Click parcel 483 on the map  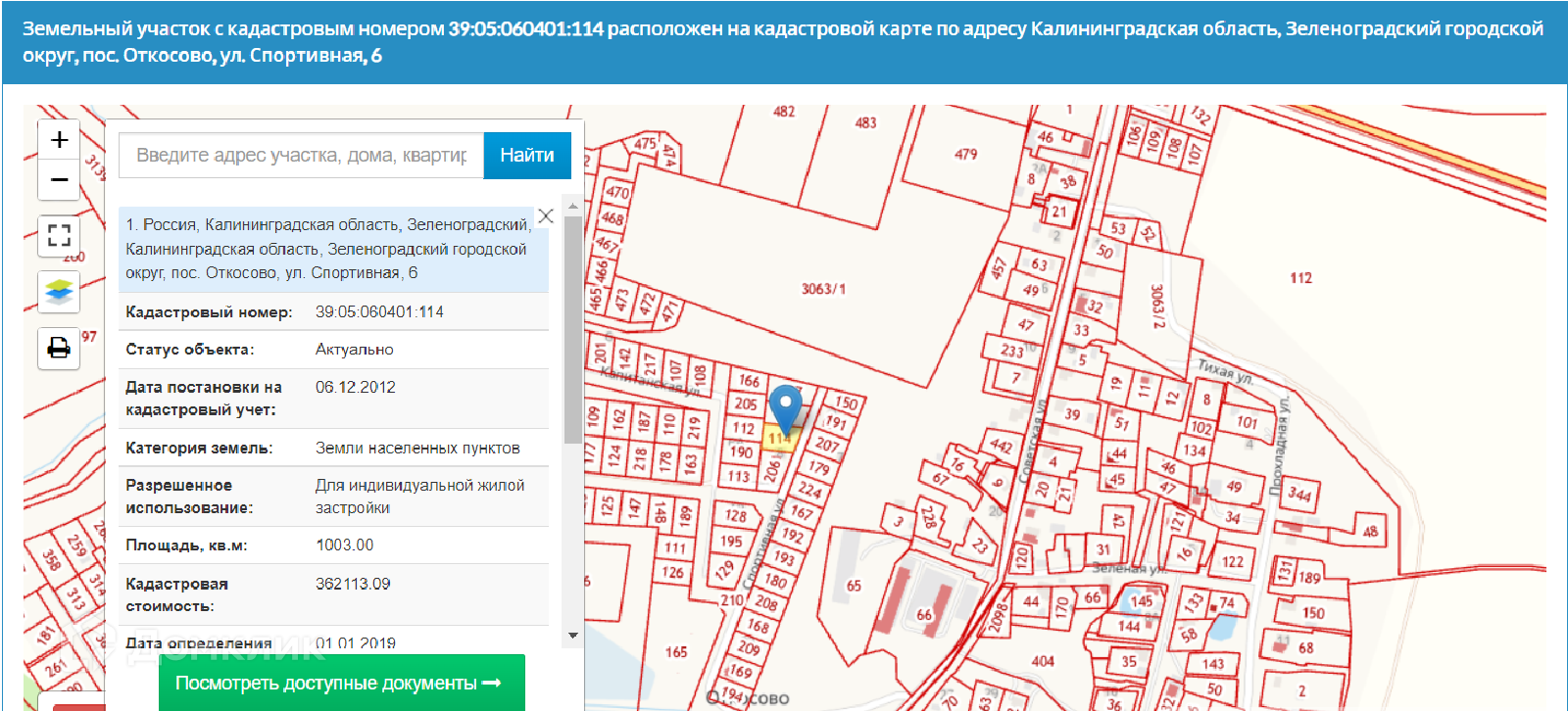865,122
